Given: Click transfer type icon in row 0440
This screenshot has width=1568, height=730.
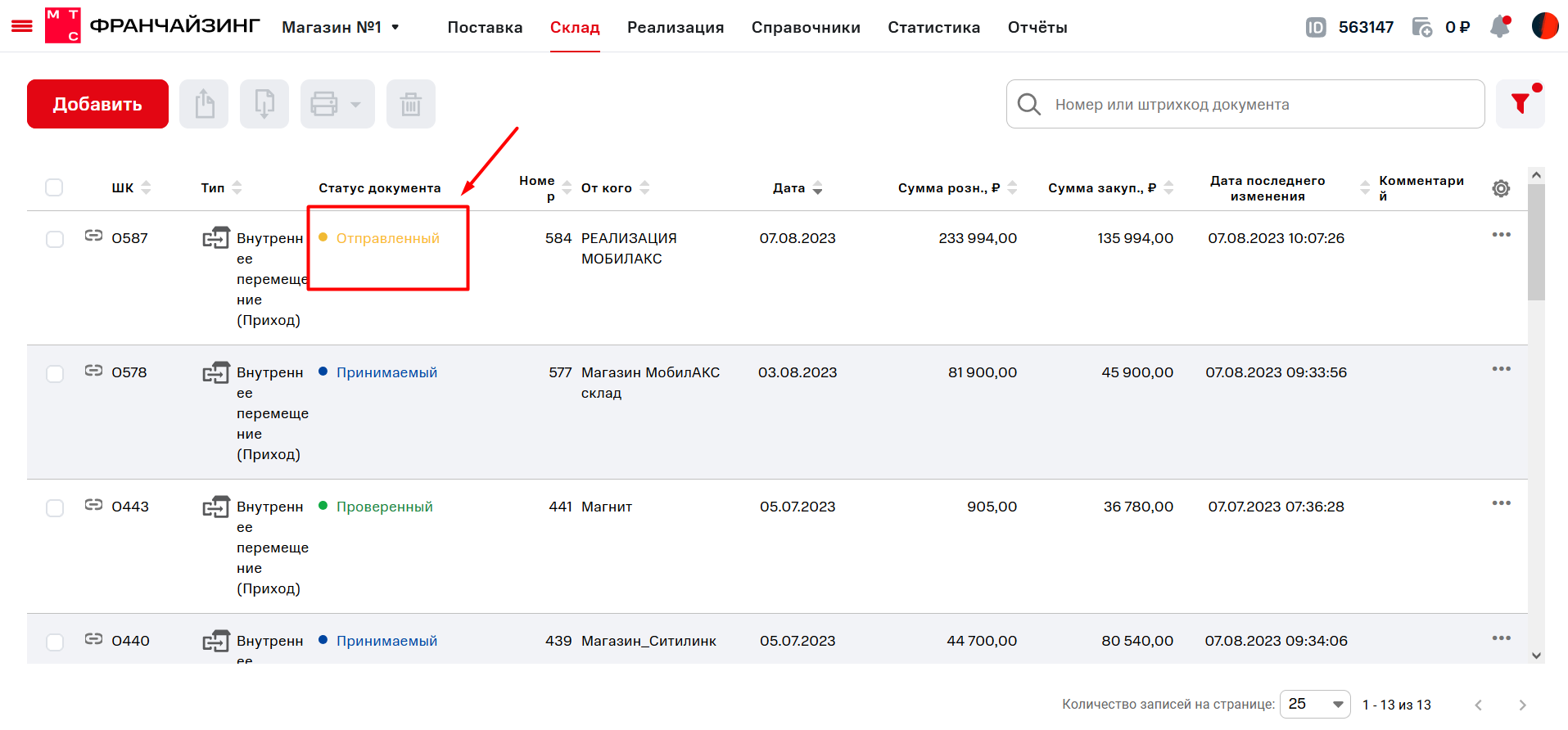Looking at the screenshot, I should click(x=216, y=641).
